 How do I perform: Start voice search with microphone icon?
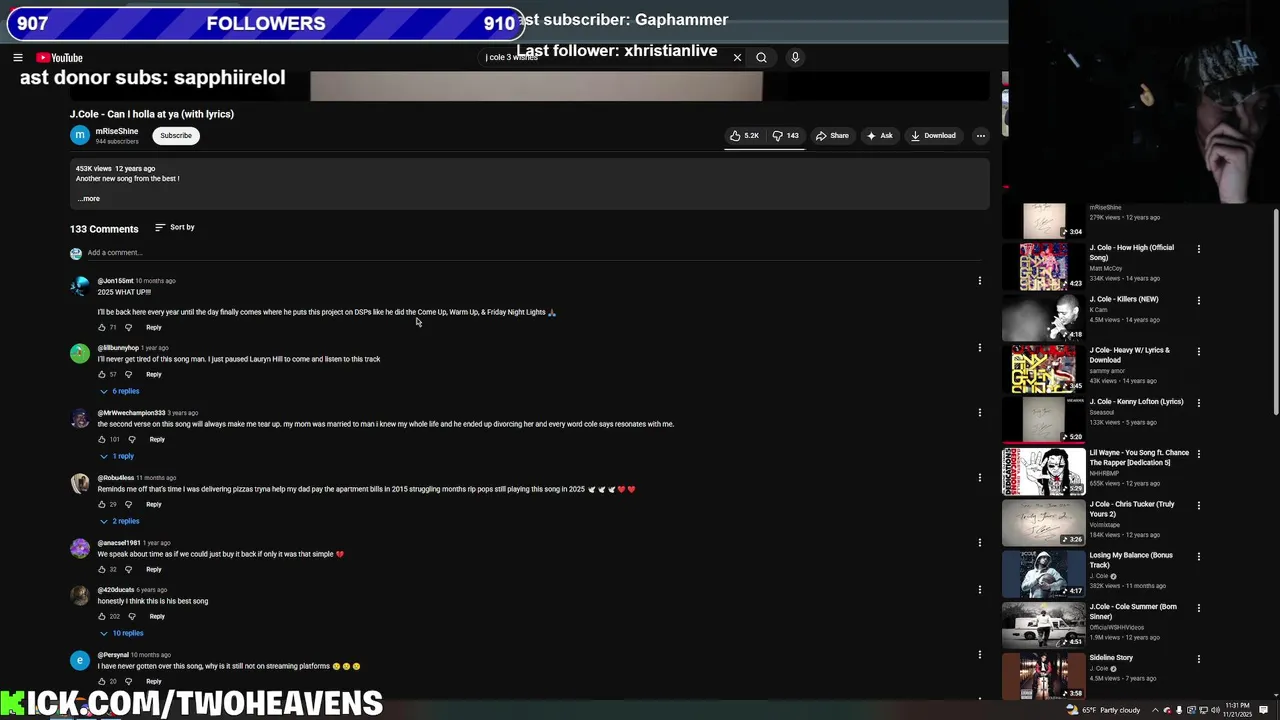coord(795,58)
